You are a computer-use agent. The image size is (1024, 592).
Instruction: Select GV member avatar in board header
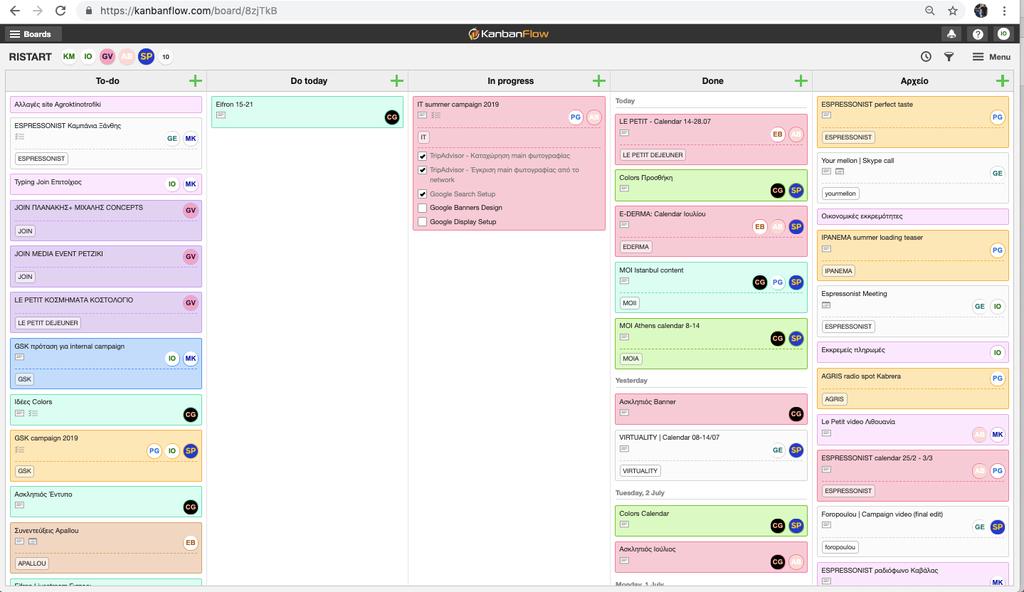(x=107, y=57)
